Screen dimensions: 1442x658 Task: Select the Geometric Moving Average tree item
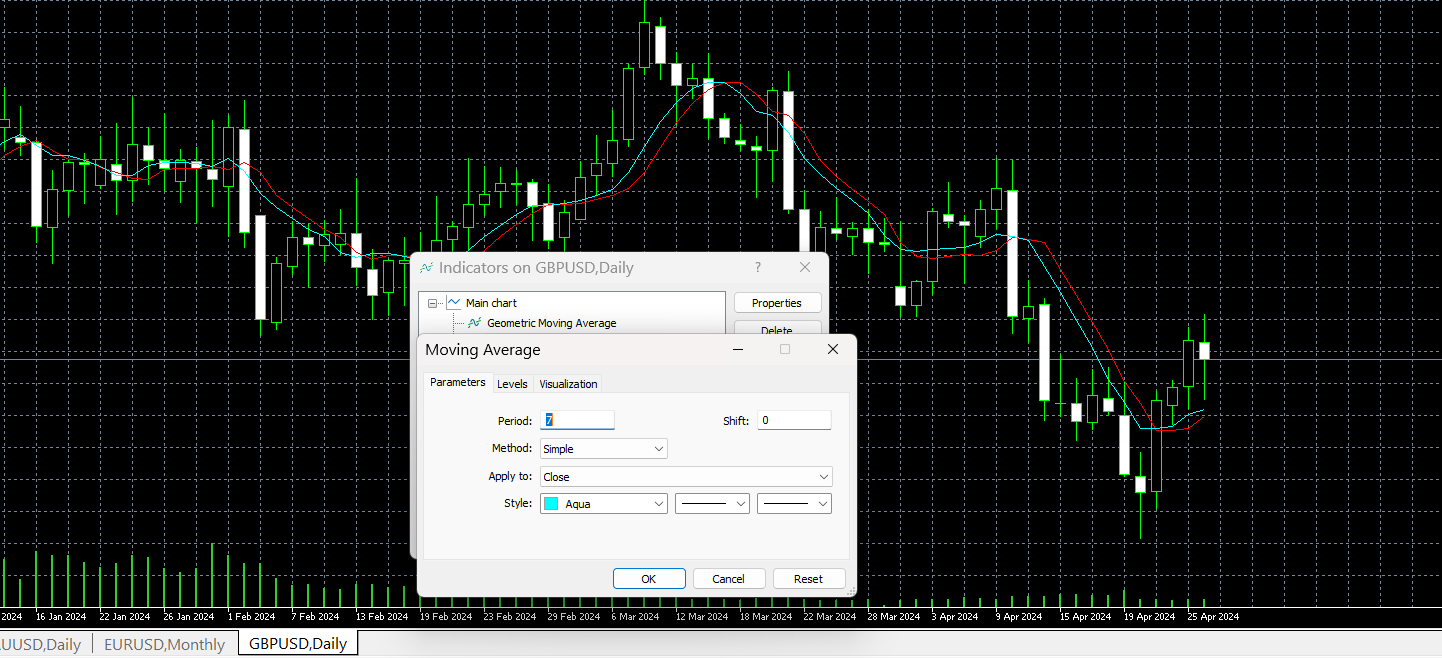tap(551, 323)
